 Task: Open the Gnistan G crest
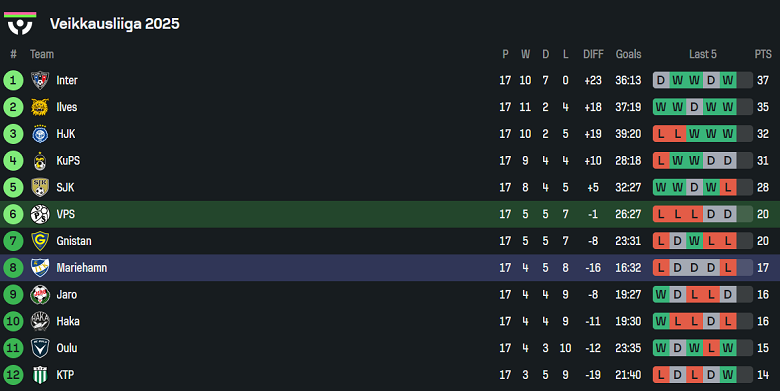pos(40,241)
